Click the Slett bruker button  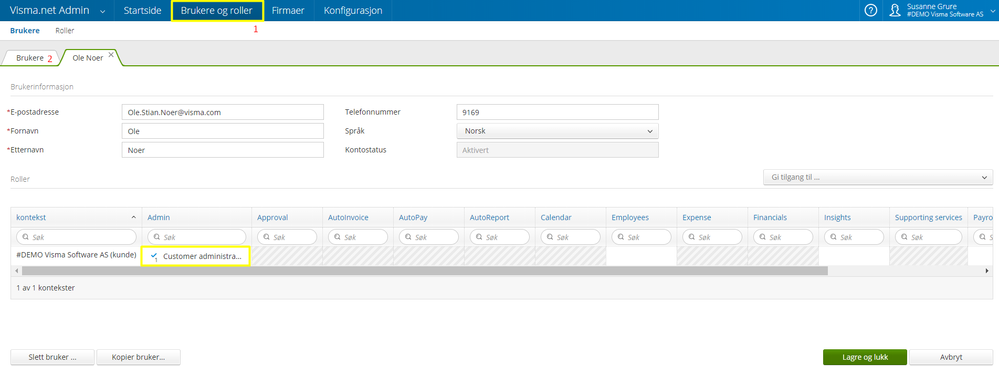[x=52, y=357]
